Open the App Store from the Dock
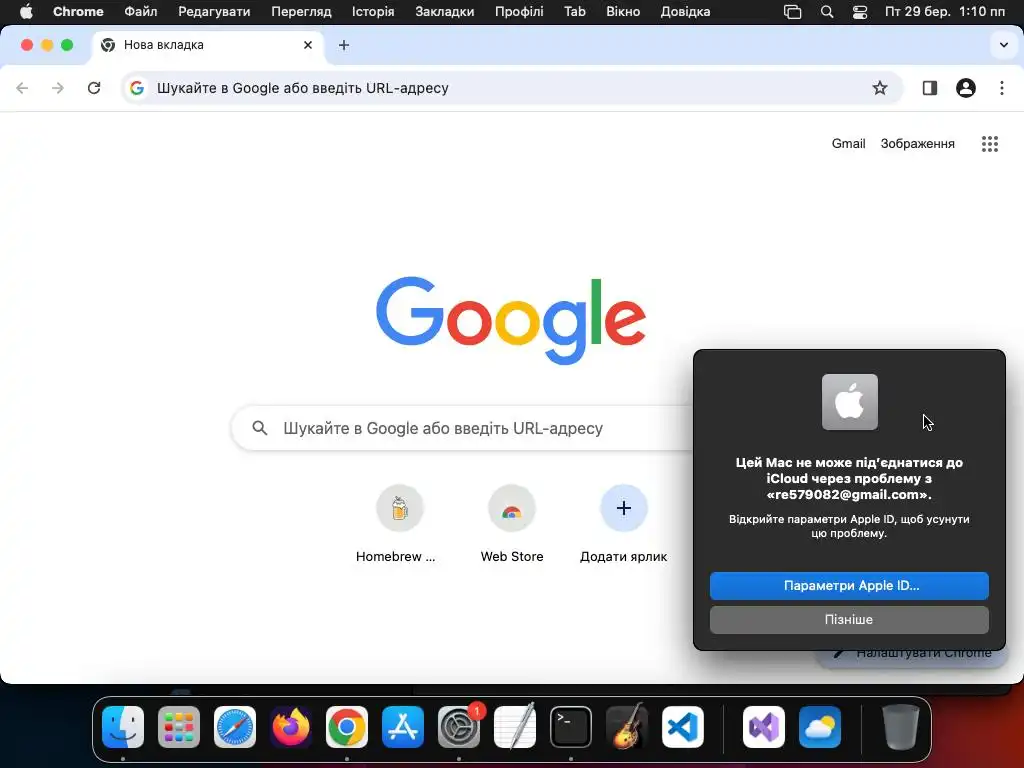The image size is (1024, 768). coord(403,727)
